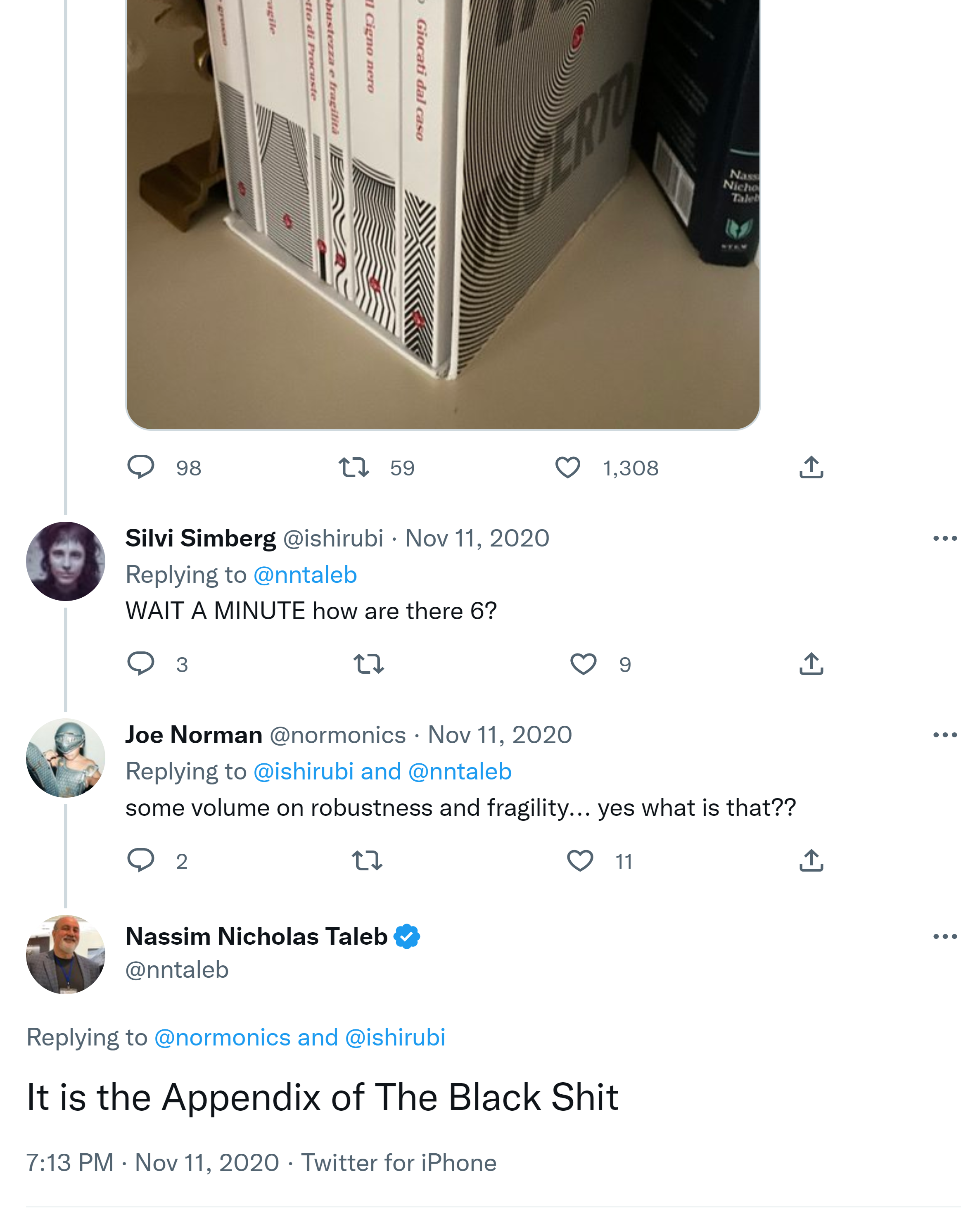Screen dimensions: 980x1226
Task: Open @ishirubi mention in Joe Norman's reply
Action: tap(304, 772)
